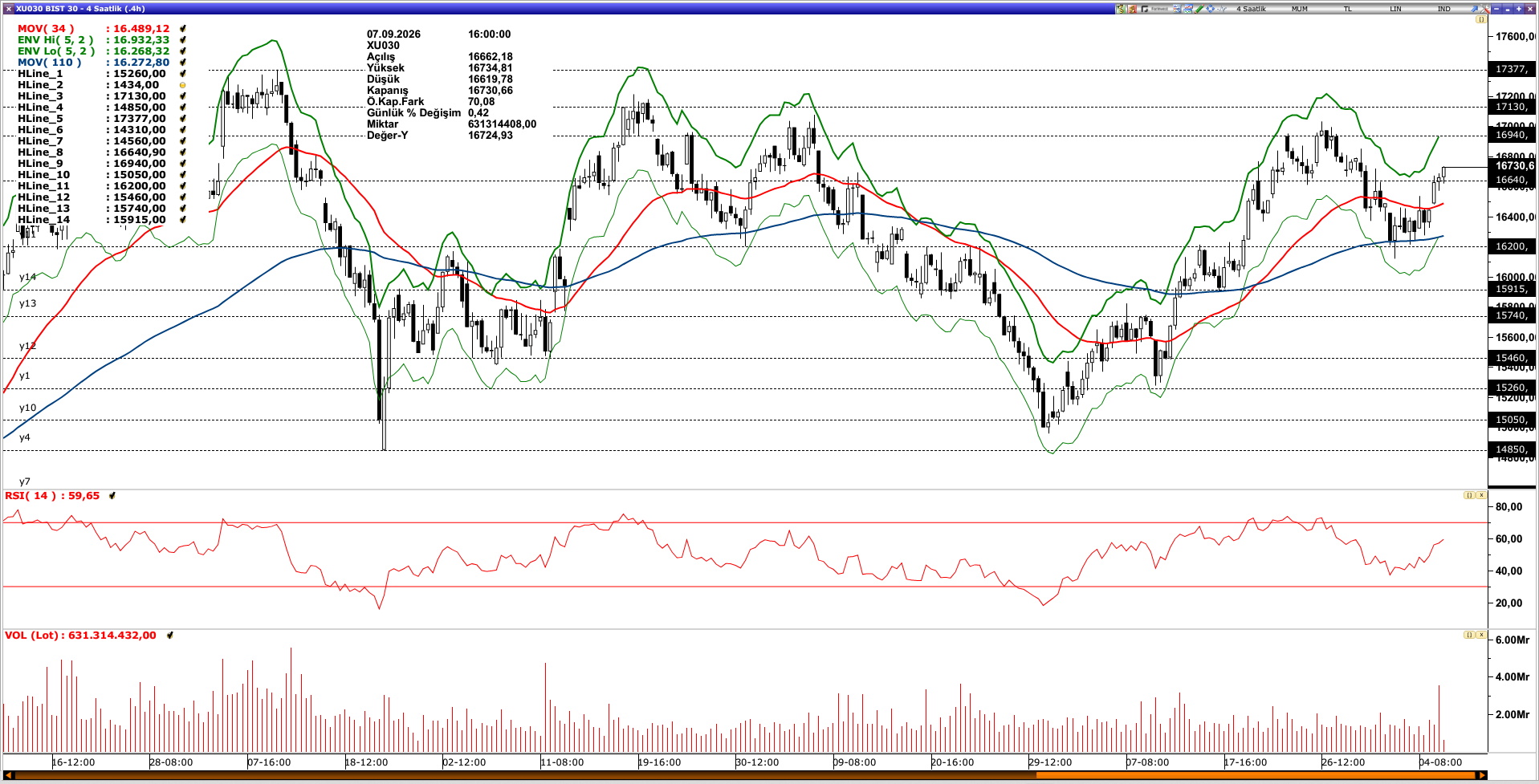Click the MOV( 34 ) indicator label

(x=46, y=29)
